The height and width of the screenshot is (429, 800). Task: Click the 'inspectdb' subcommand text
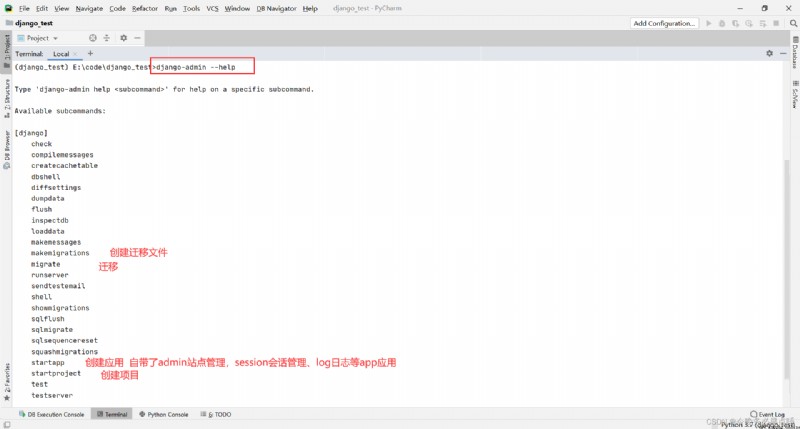point(49,220)
